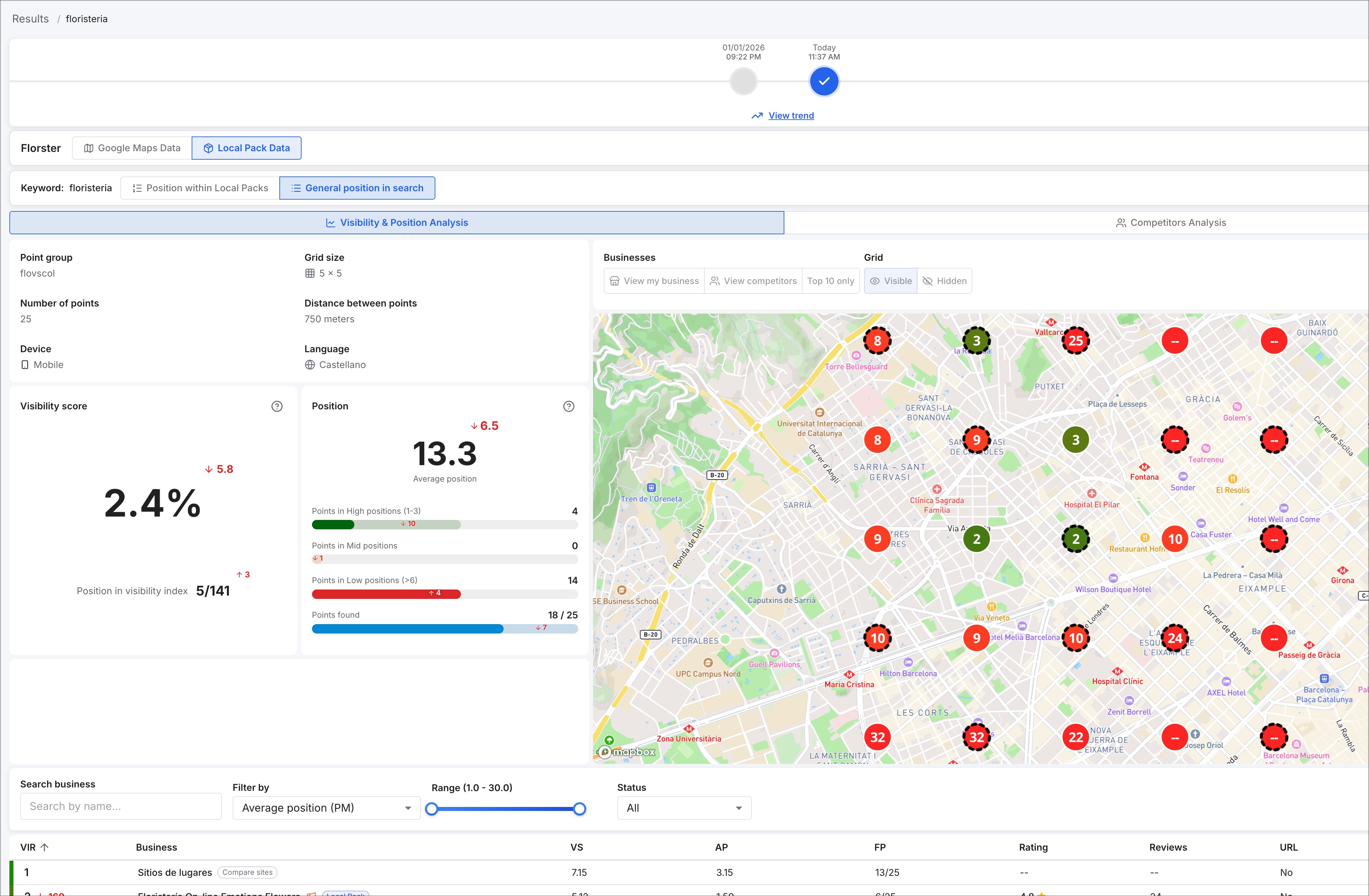Switch to Google Maps Data tab
The width and height of the screenshot is (1369, 896).
pyautogui.click(x=132, y=148)
